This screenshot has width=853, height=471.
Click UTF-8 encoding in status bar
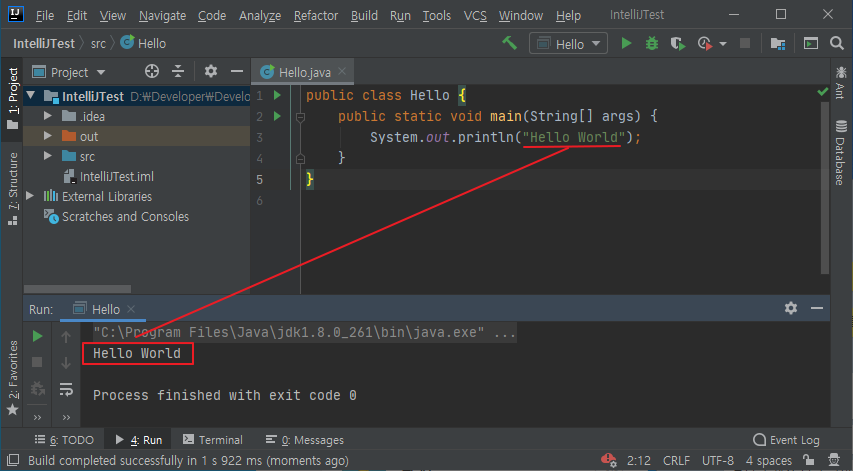point(718,461)
